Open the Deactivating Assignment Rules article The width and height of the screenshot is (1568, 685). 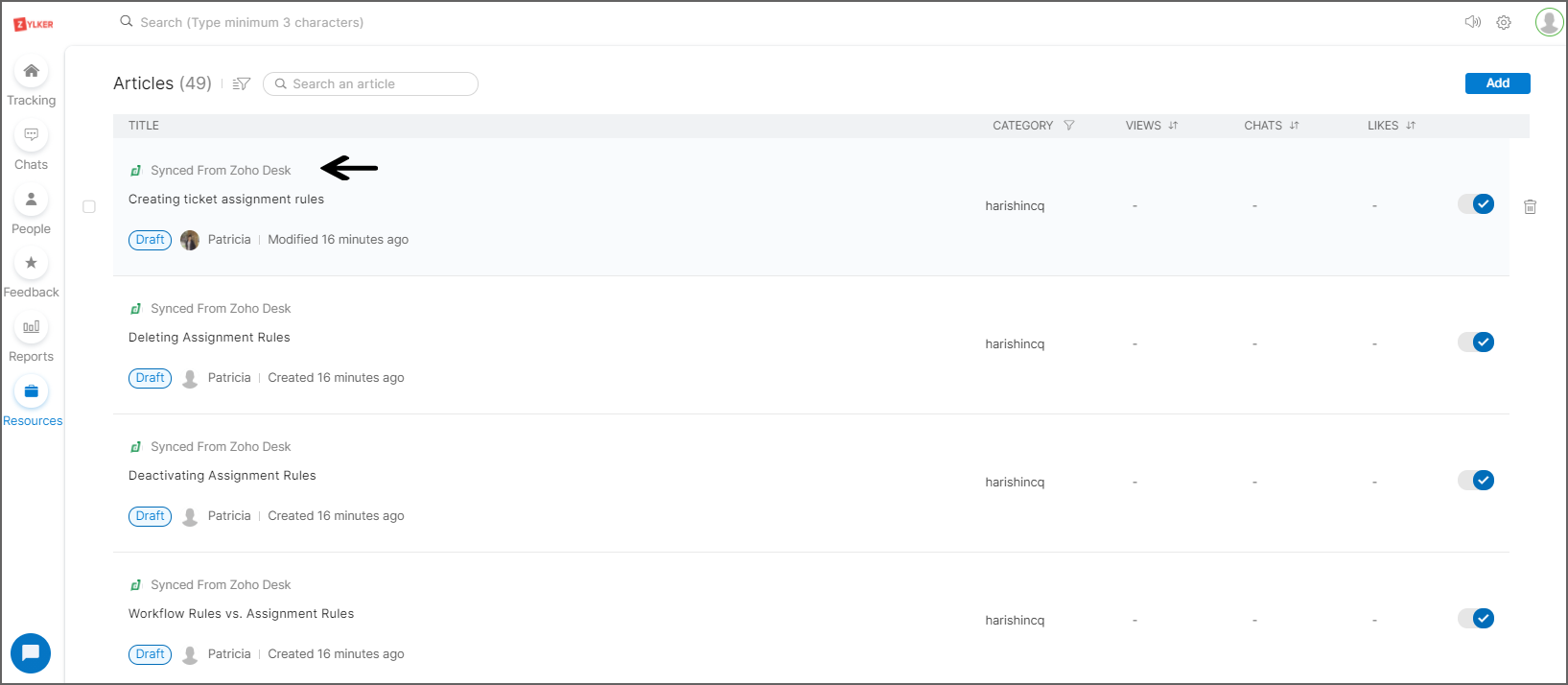222,476
